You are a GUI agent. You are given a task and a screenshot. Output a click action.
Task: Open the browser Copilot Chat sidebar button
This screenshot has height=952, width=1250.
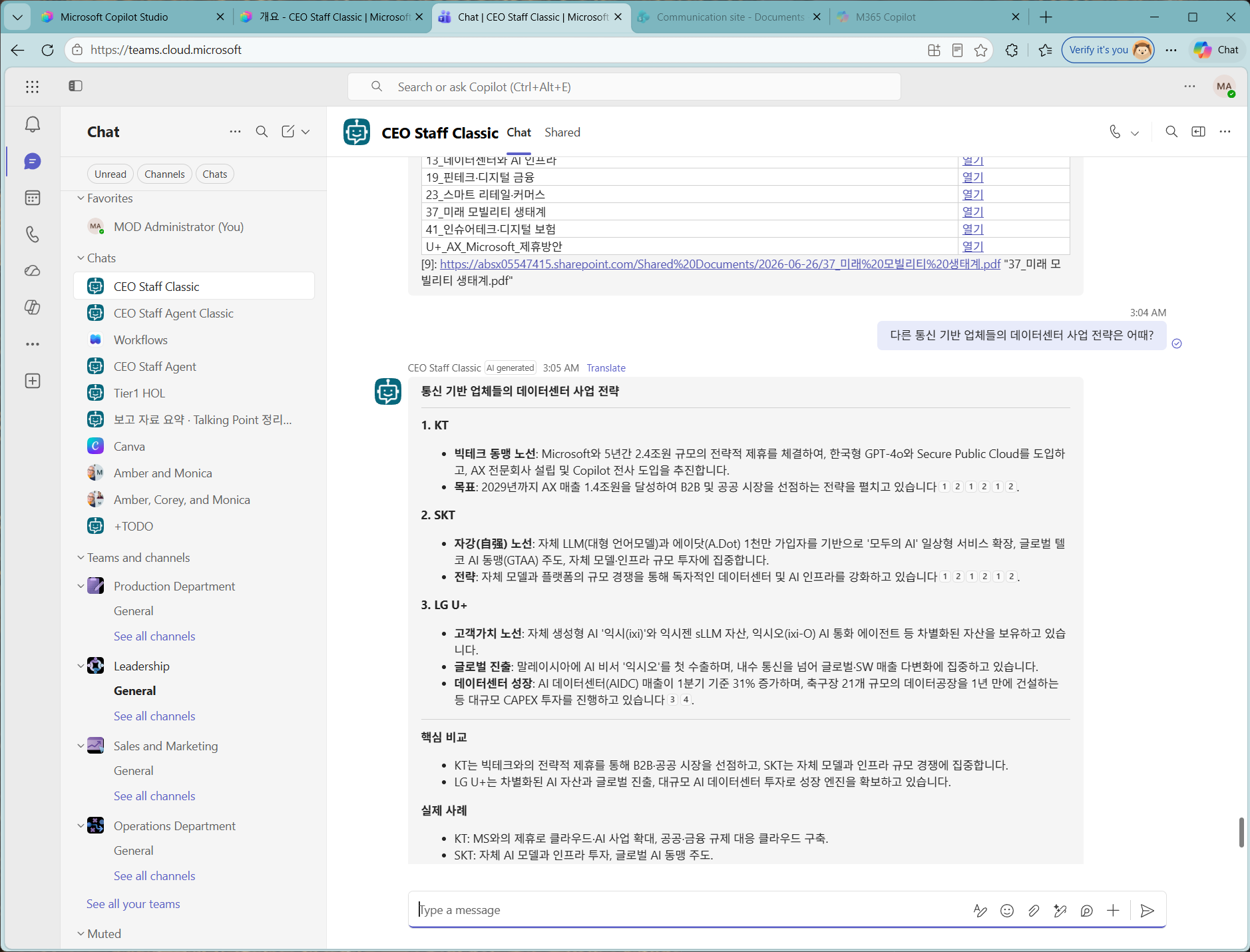tap(1216, 50)
